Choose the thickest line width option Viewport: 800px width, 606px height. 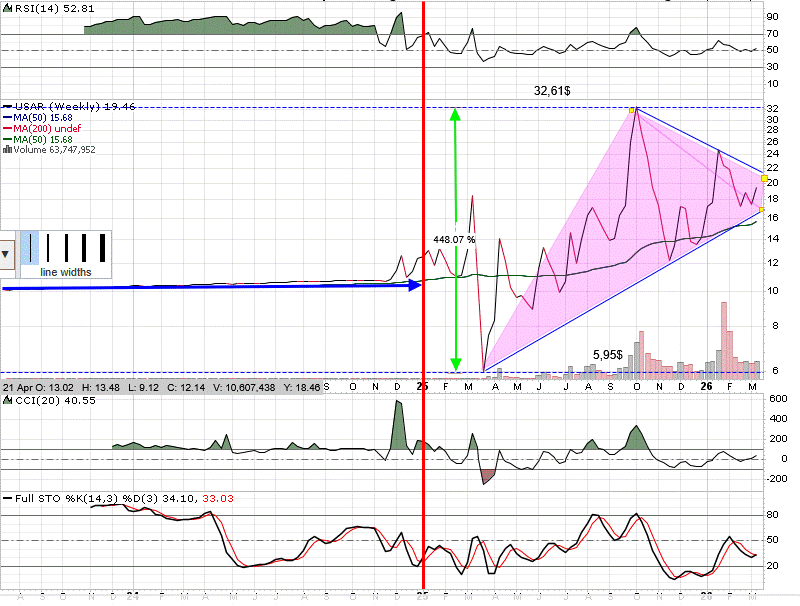102,247
